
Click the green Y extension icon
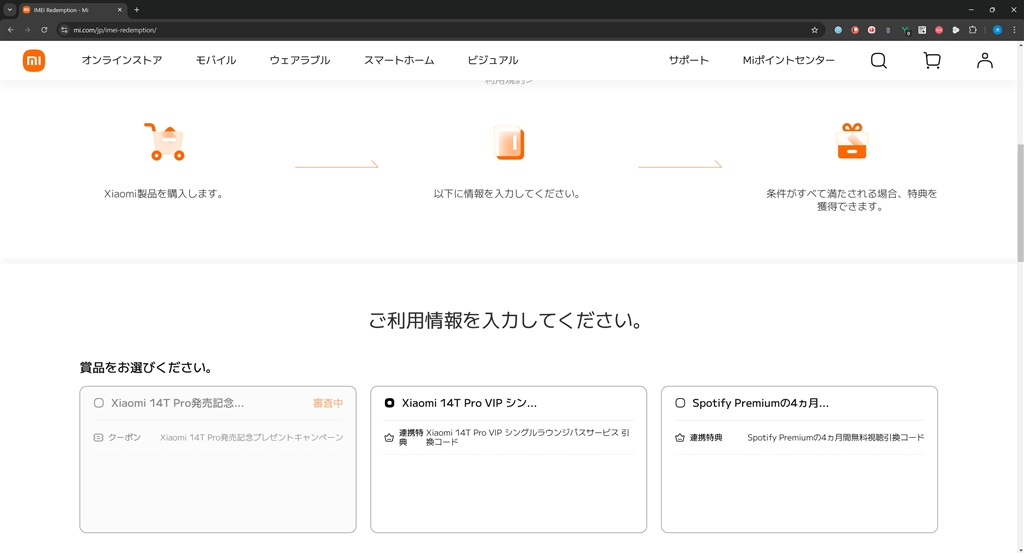click(x=905, y=30)
